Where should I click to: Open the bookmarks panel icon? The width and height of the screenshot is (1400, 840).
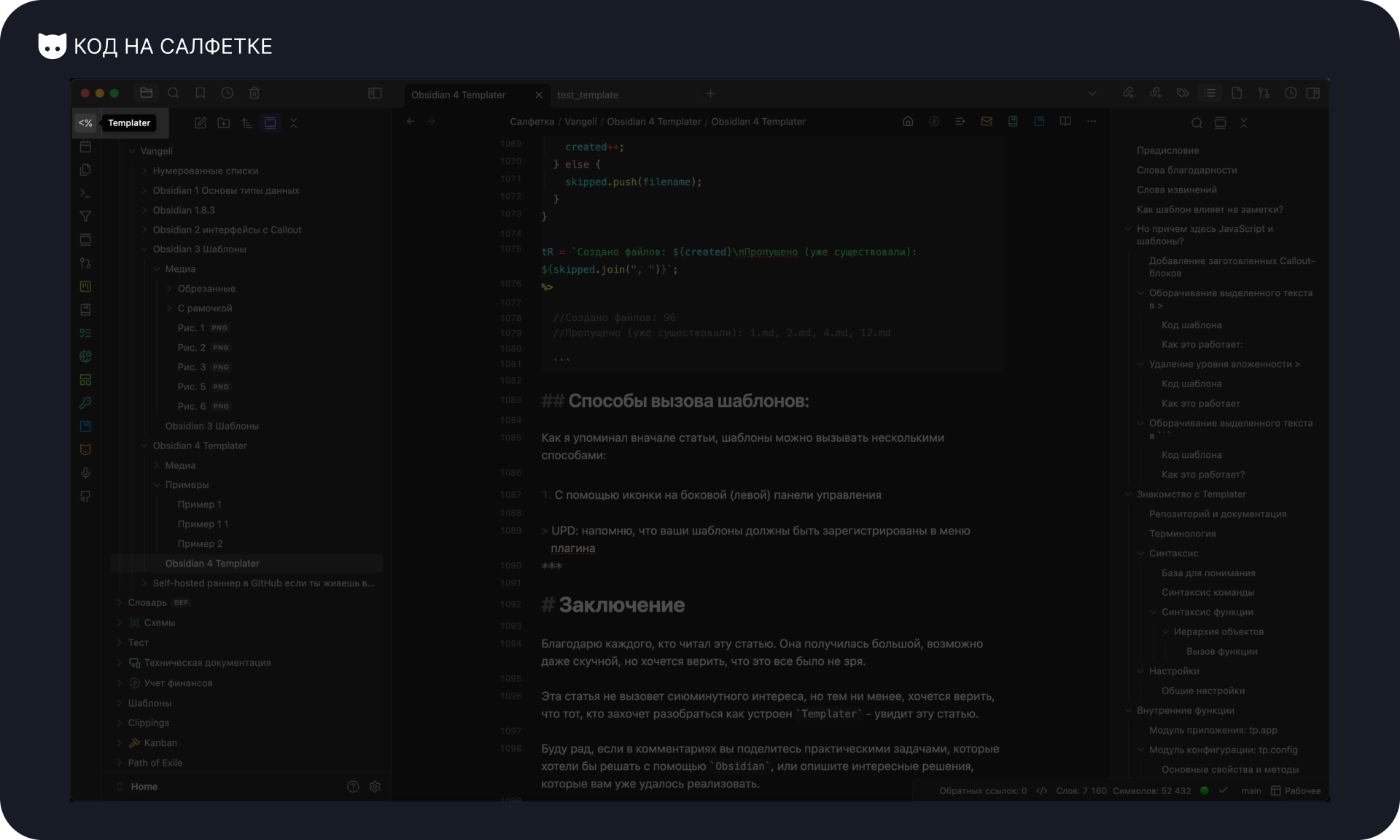pyautogui.click(x=201, y=93)
